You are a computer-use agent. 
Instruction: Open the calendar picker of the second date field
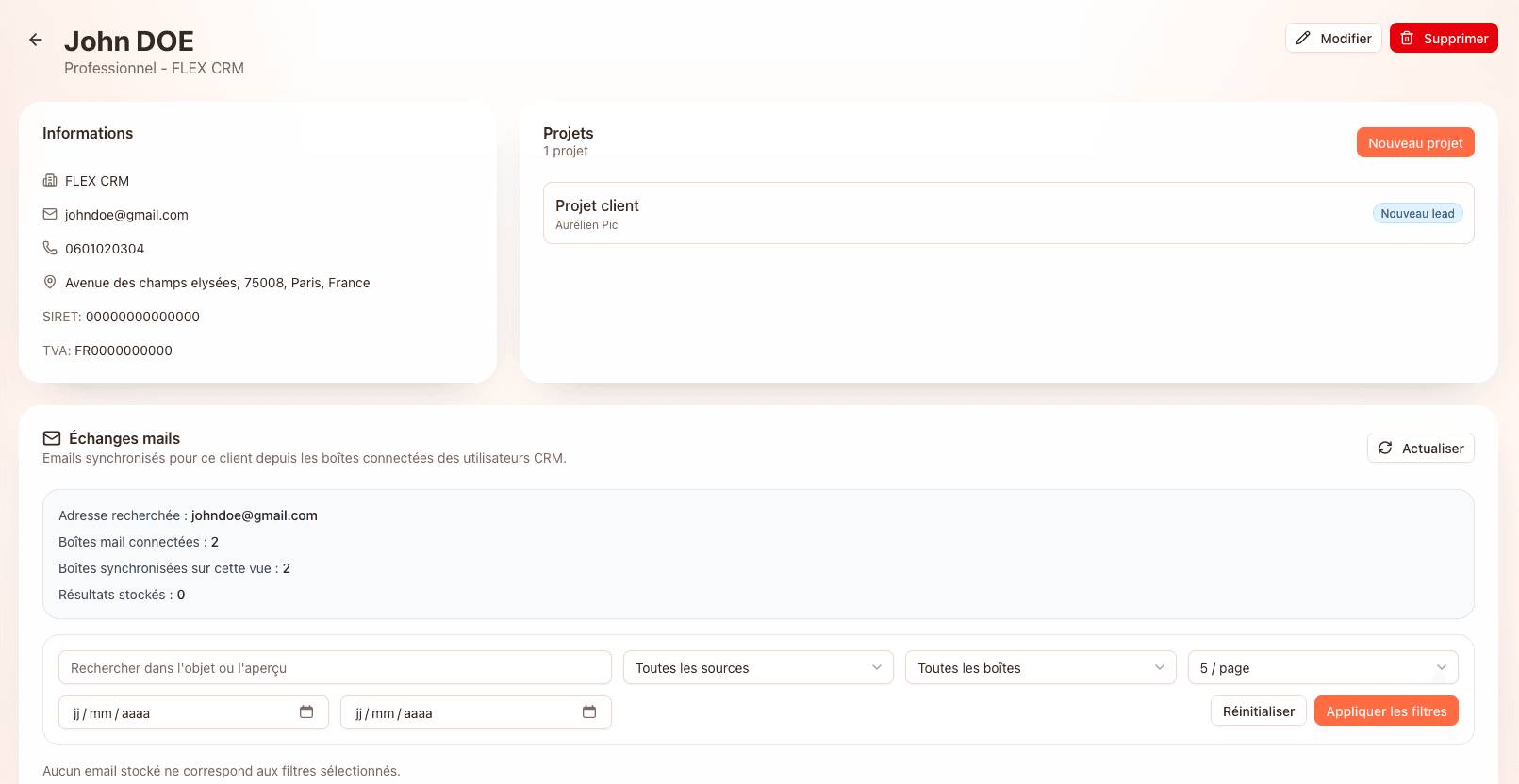pos(589,711)
